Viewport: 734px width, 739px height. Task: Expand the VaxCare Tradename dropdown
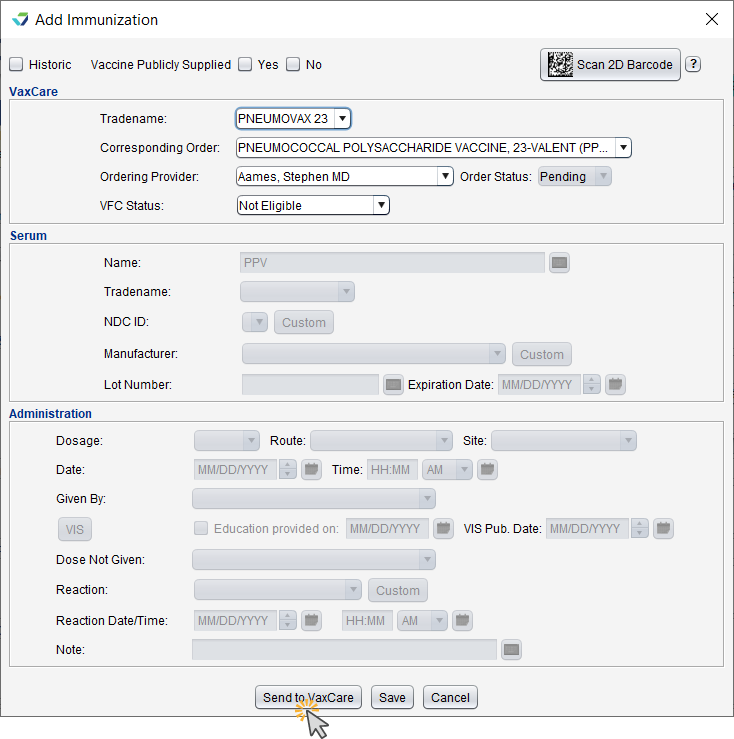click(343, 118)
